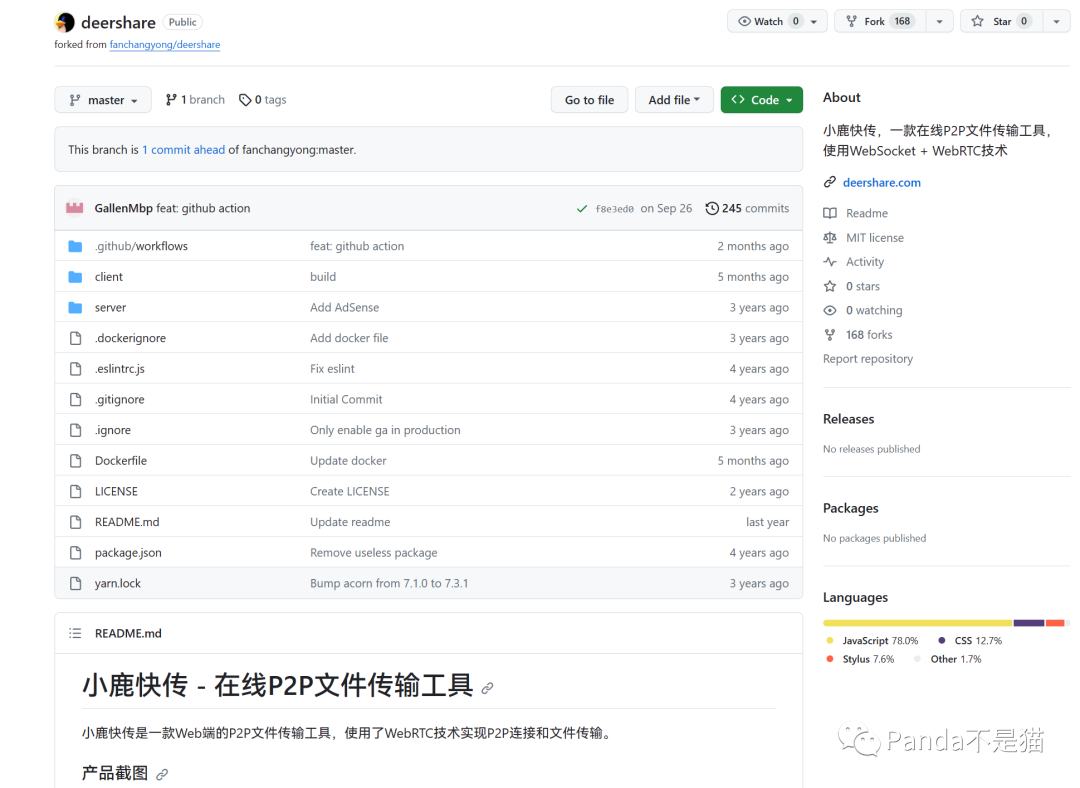Click the Dockerfile file icon
The image size is (1080, 788).
click(x=76, y=461)
